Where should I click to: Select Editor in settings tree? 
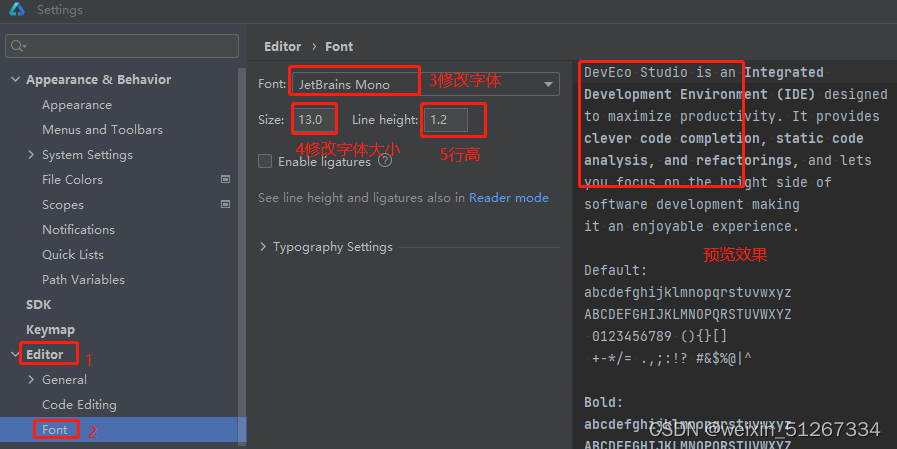coord(45,355)
